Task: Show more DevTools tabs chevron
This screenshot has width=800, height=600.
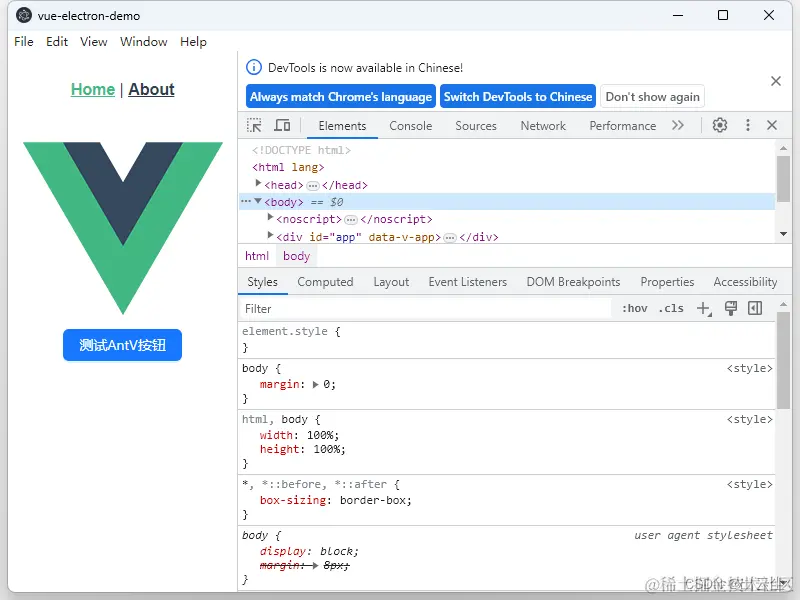Action: (x=678, y=126)
